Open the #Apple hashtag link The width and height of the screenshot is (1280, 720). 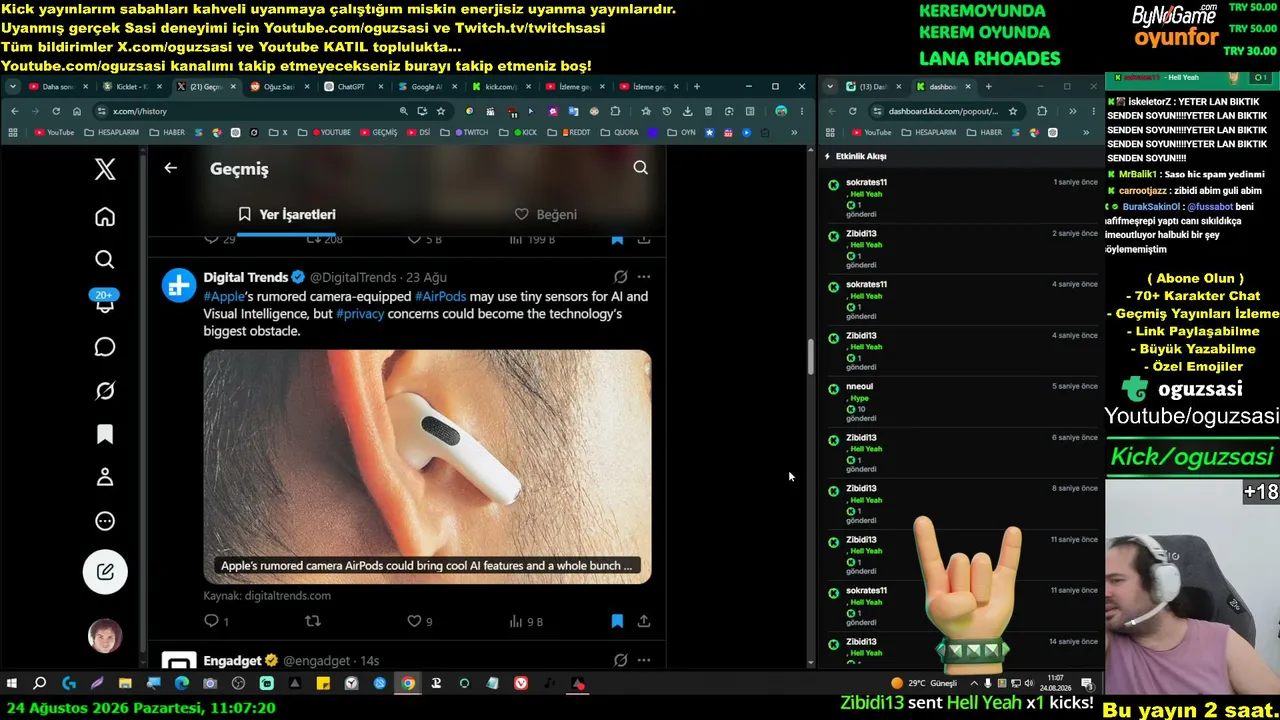(x=224, y=296)
